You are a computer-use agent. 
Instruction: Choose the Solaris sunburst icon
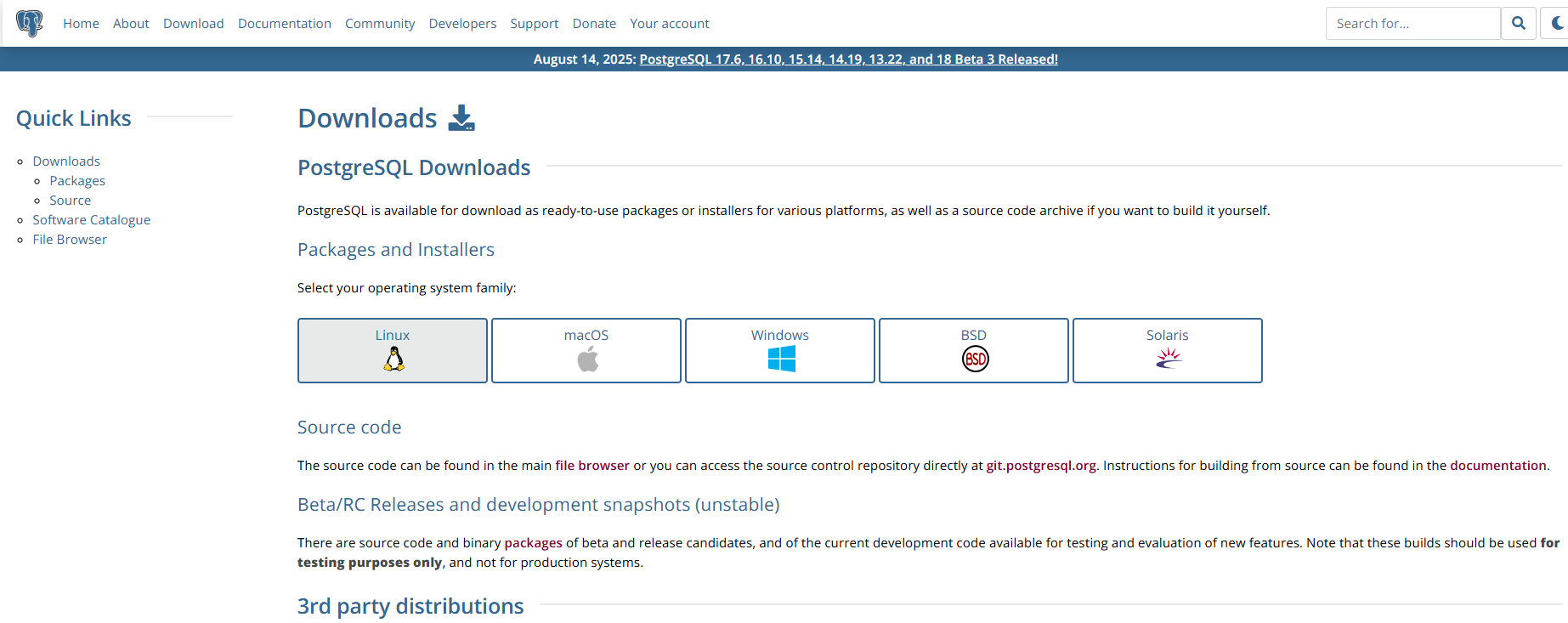click(x=1169, y=360)
